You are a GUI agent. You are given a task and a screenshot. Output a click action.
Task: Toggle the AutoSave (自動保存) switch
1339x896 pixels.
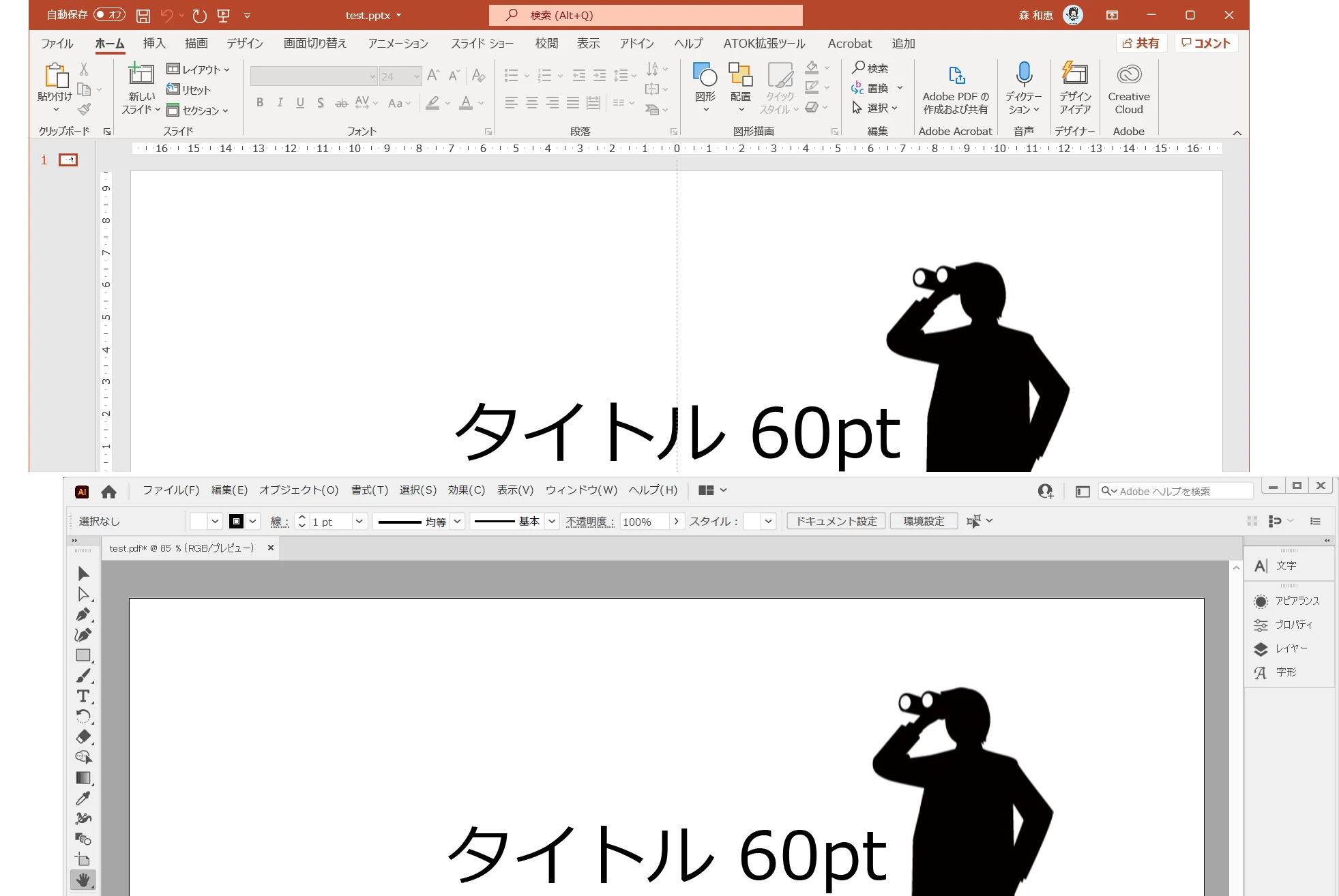click(x=109, y=14)
